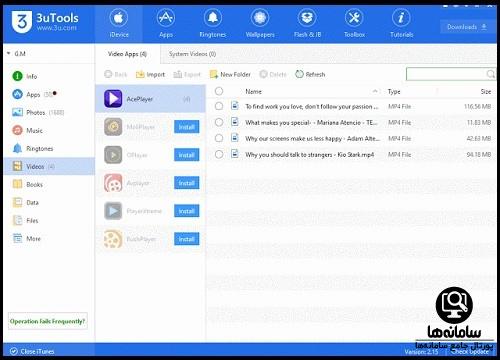This screenshot has height=360, width=500.
Task: Select 'Why you should talk to strangers' radio
Action: pyautogui.click(x=219, y=154)
